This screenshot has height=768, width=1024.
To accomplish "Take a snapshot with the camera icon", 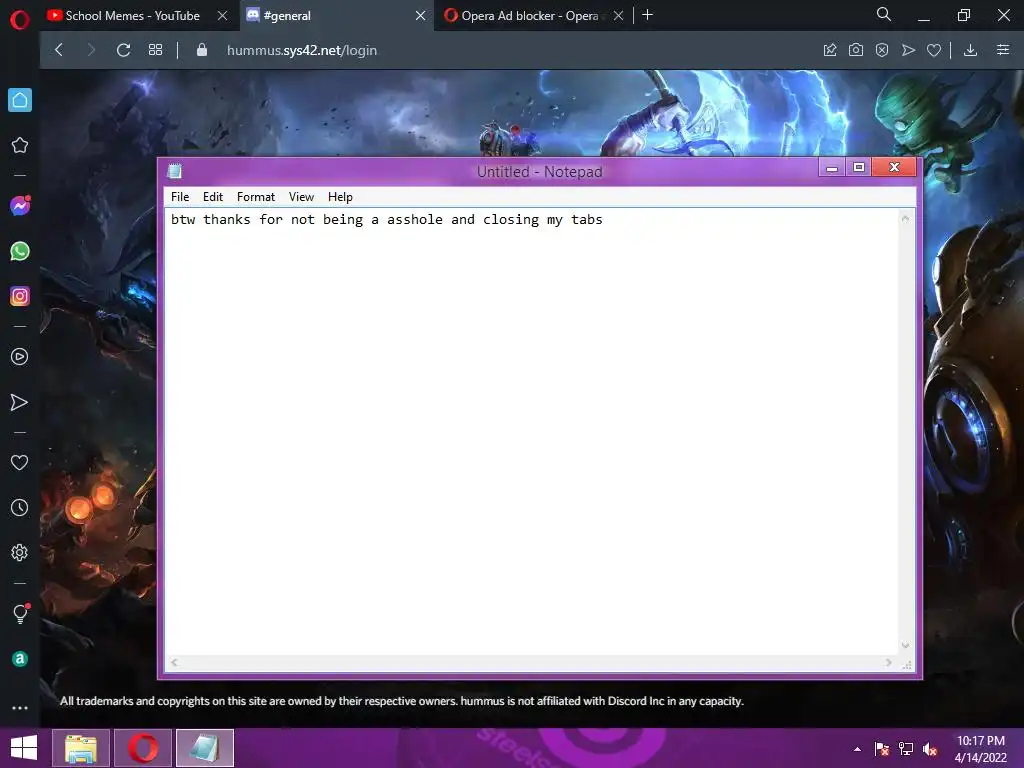I will [x=856, y=50].
